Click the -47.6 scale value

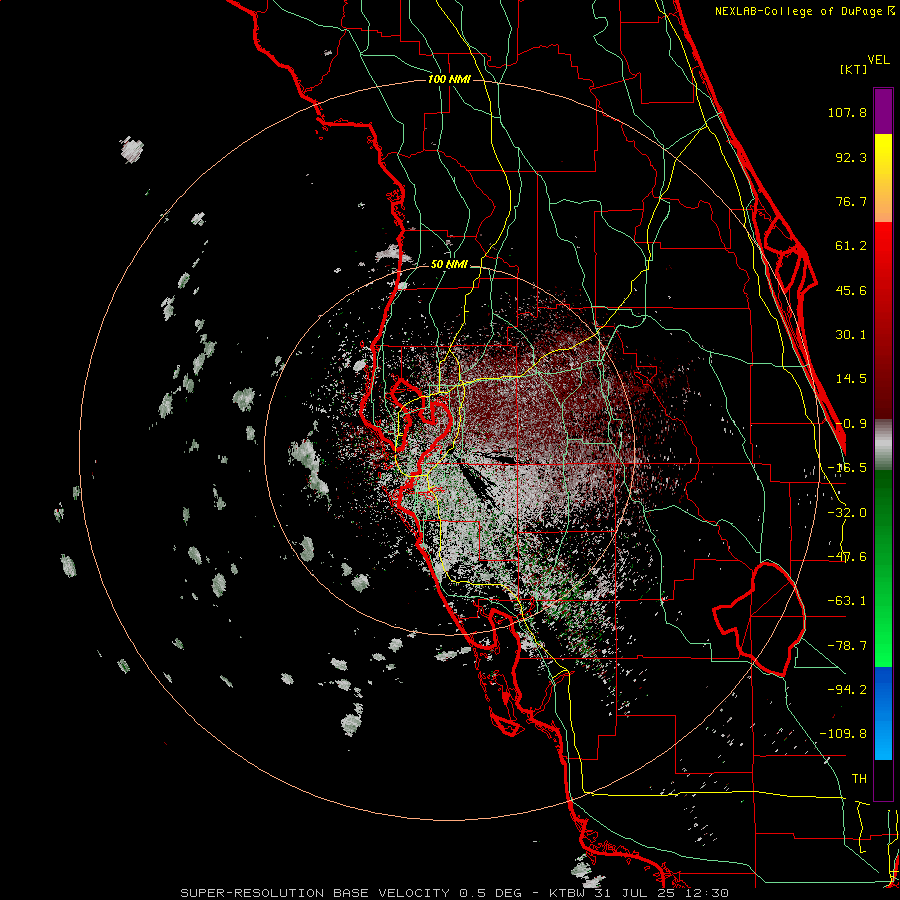click(847, 557)
